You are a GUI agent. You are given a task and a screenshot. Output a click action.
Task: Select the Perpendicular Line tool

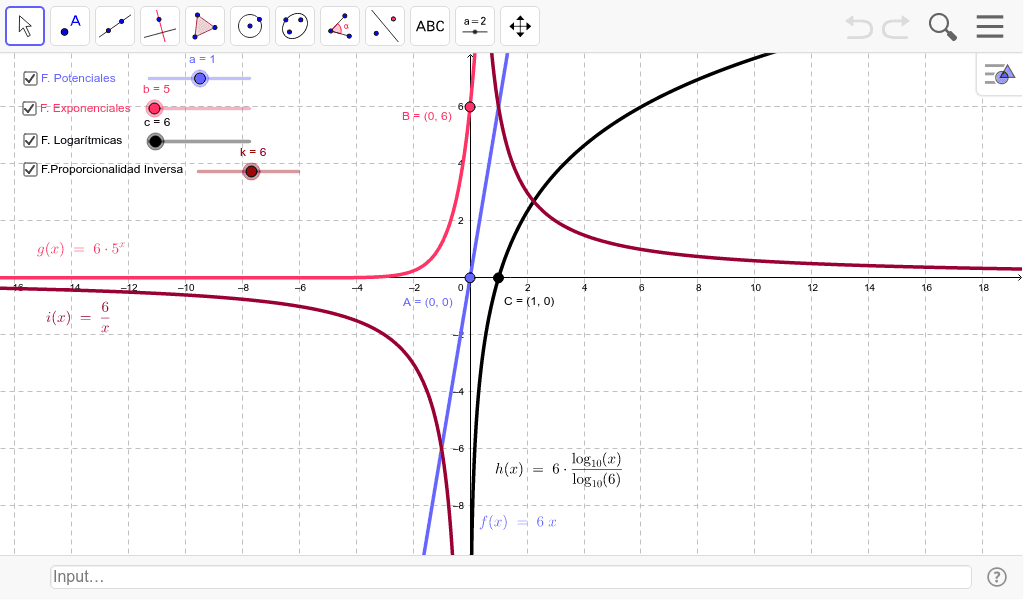[x=160, y=26]
